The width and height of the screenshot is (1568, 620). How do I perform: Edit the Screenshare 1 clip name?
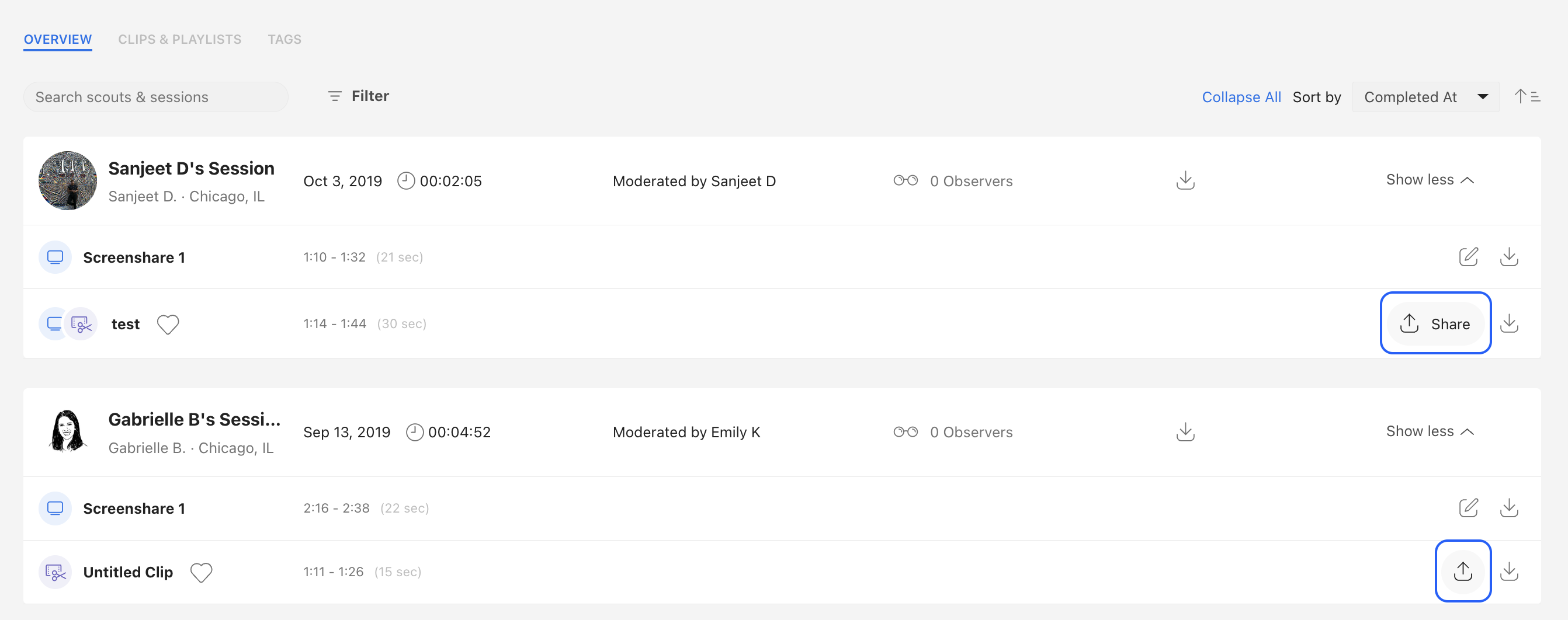click(1469, 257)
